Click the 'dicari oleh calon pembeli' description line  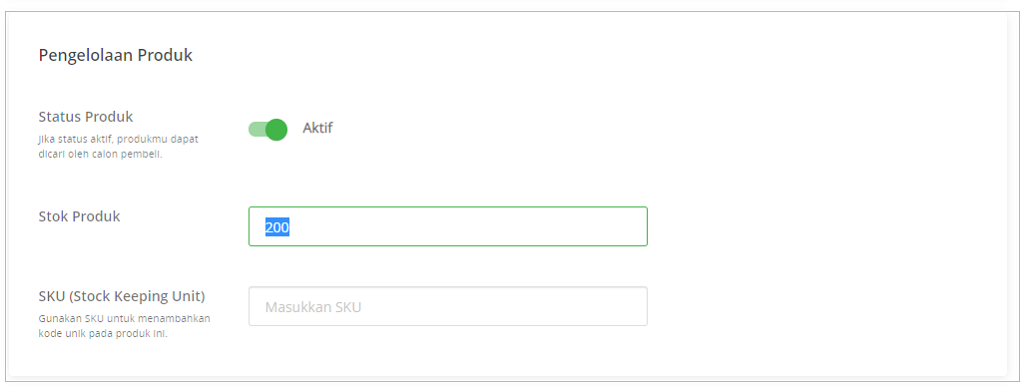click(x=100, y=156)
